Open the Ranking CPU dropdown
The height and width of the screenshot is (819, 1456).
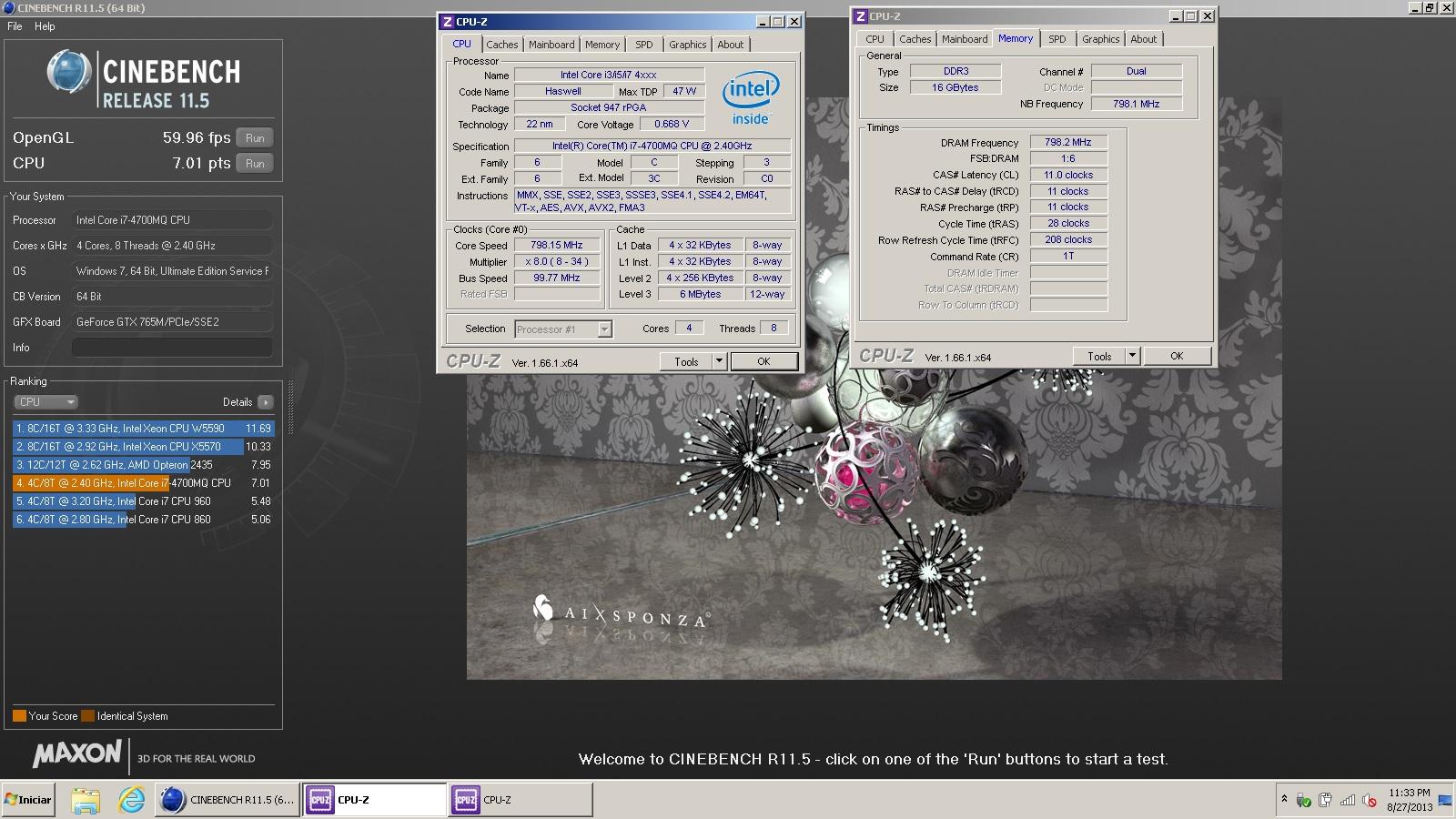point(45,402)
